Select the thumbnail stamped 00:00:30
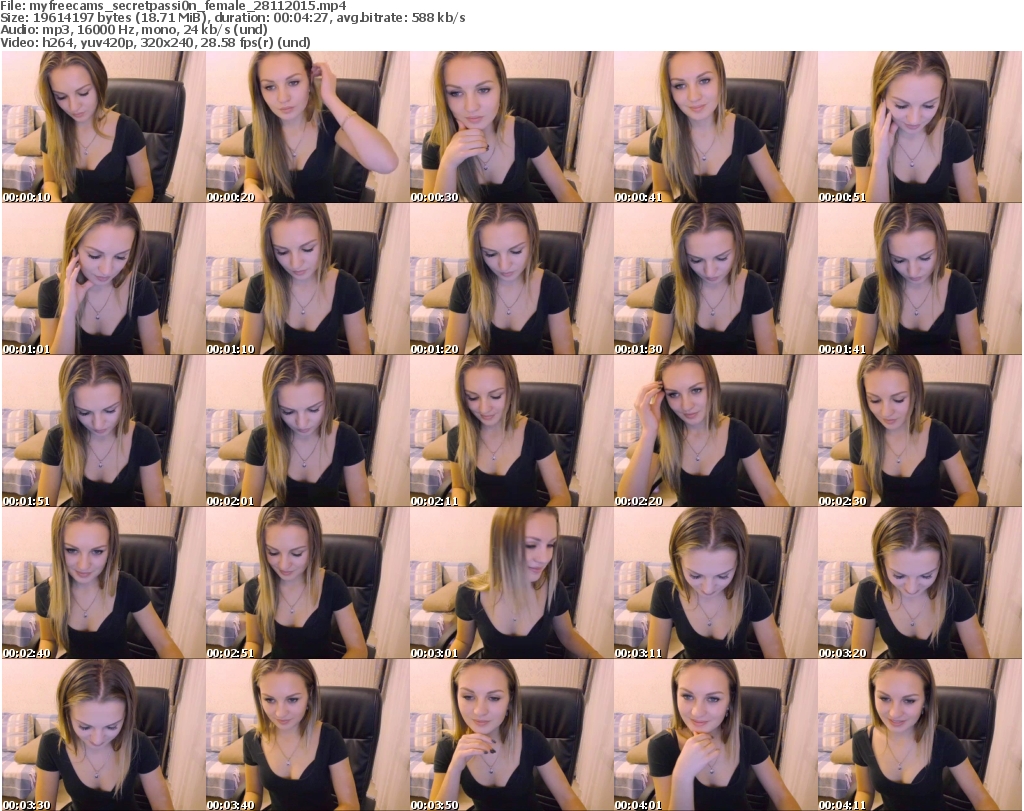1024x811 pixels. pos(511,127)
